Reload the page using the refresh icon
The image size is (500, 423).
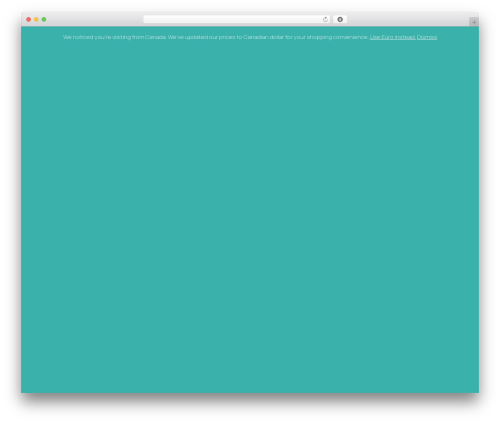(325, 19)
